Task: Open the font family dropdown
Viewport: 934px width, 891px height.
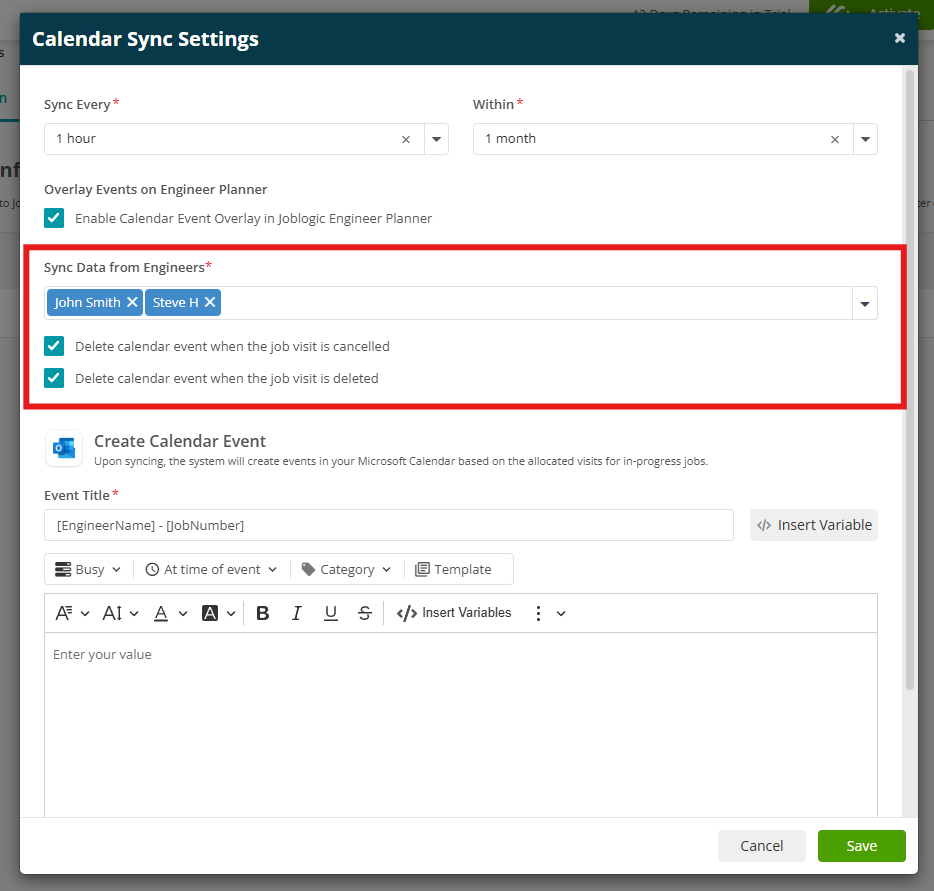Action: (72, 613)
